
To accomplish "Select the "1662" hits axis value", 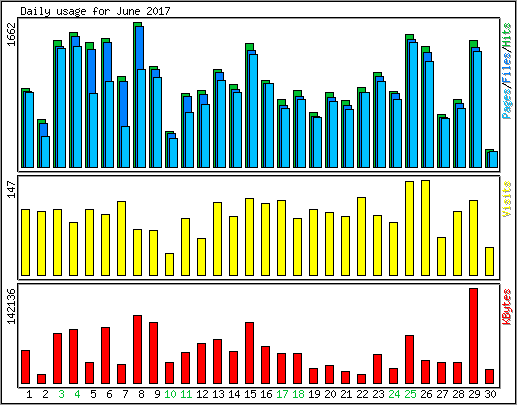I will (11, 35).
